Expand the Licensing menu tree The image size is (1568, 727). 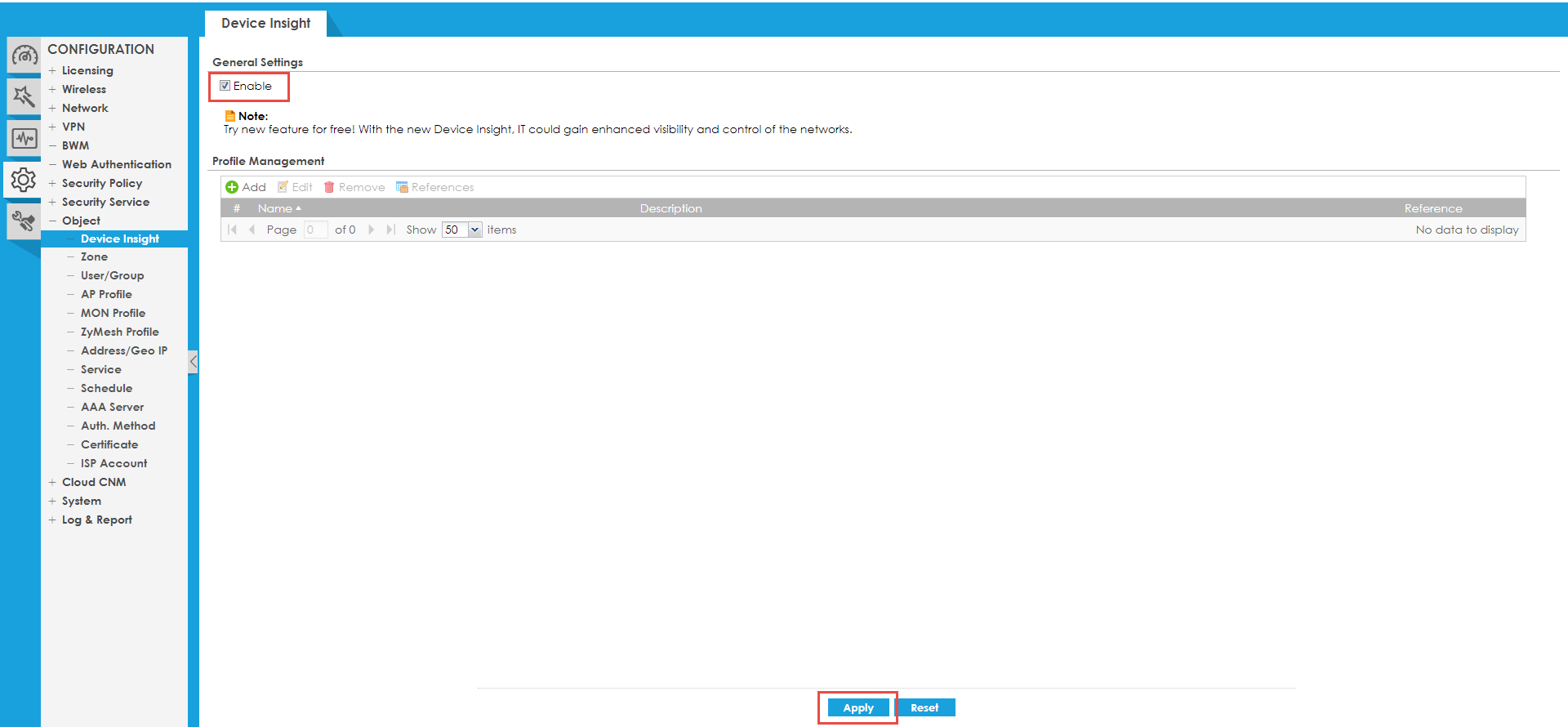click(52, 71)
